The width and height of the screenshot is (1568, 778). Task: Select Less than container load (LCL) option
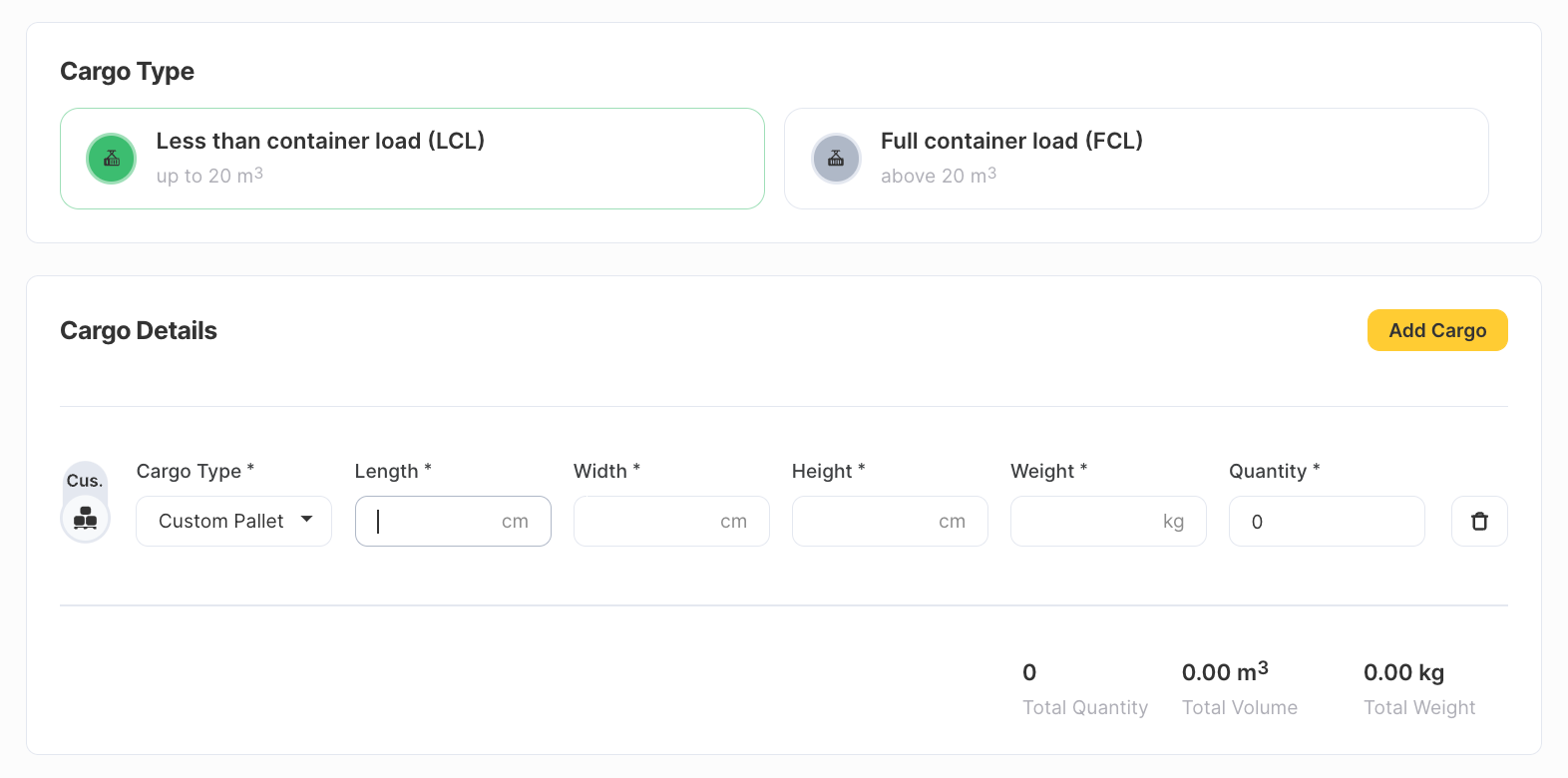point(412,159)
